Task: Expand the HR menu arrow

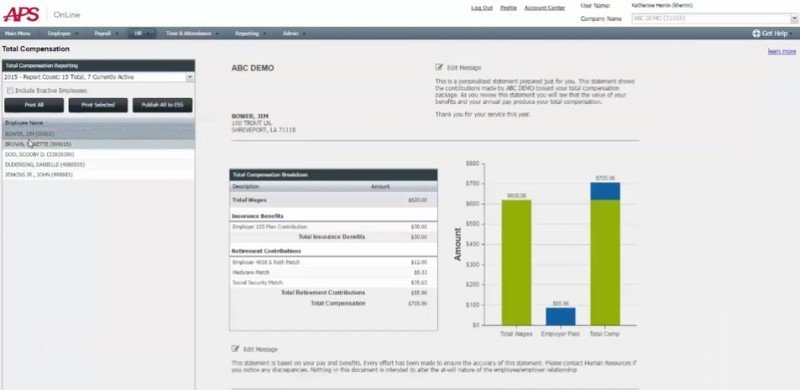Action: (x=148, y=34)
